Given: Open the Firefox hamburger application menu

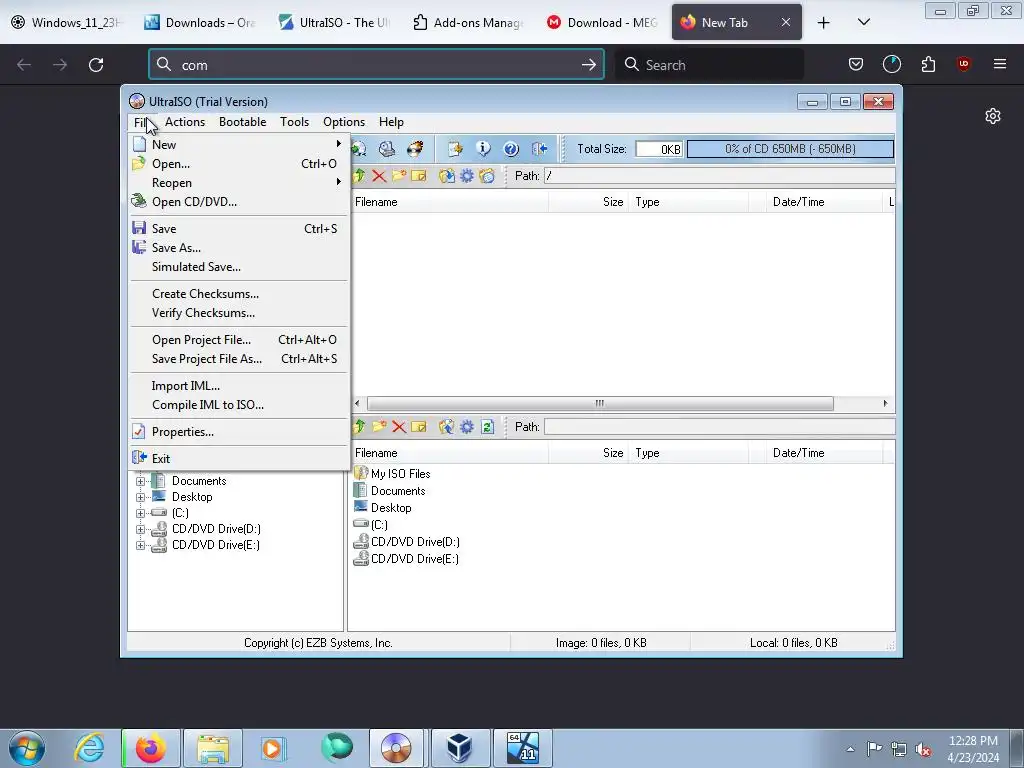Looking at the screenshot, I should click(1000, 64).
